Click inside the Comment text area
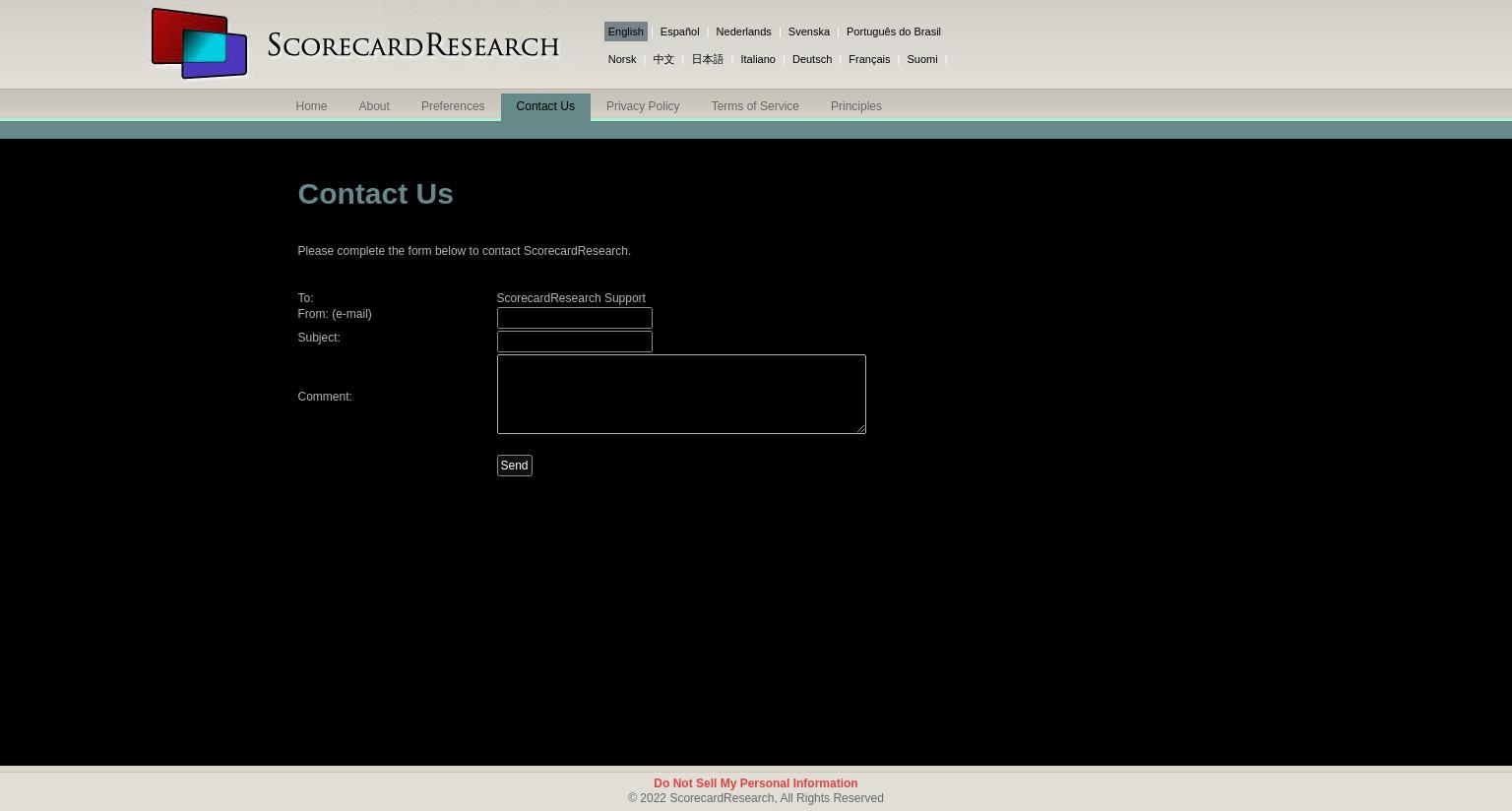The width and height of the screenshot is (1512, 811). click(681, 394)
